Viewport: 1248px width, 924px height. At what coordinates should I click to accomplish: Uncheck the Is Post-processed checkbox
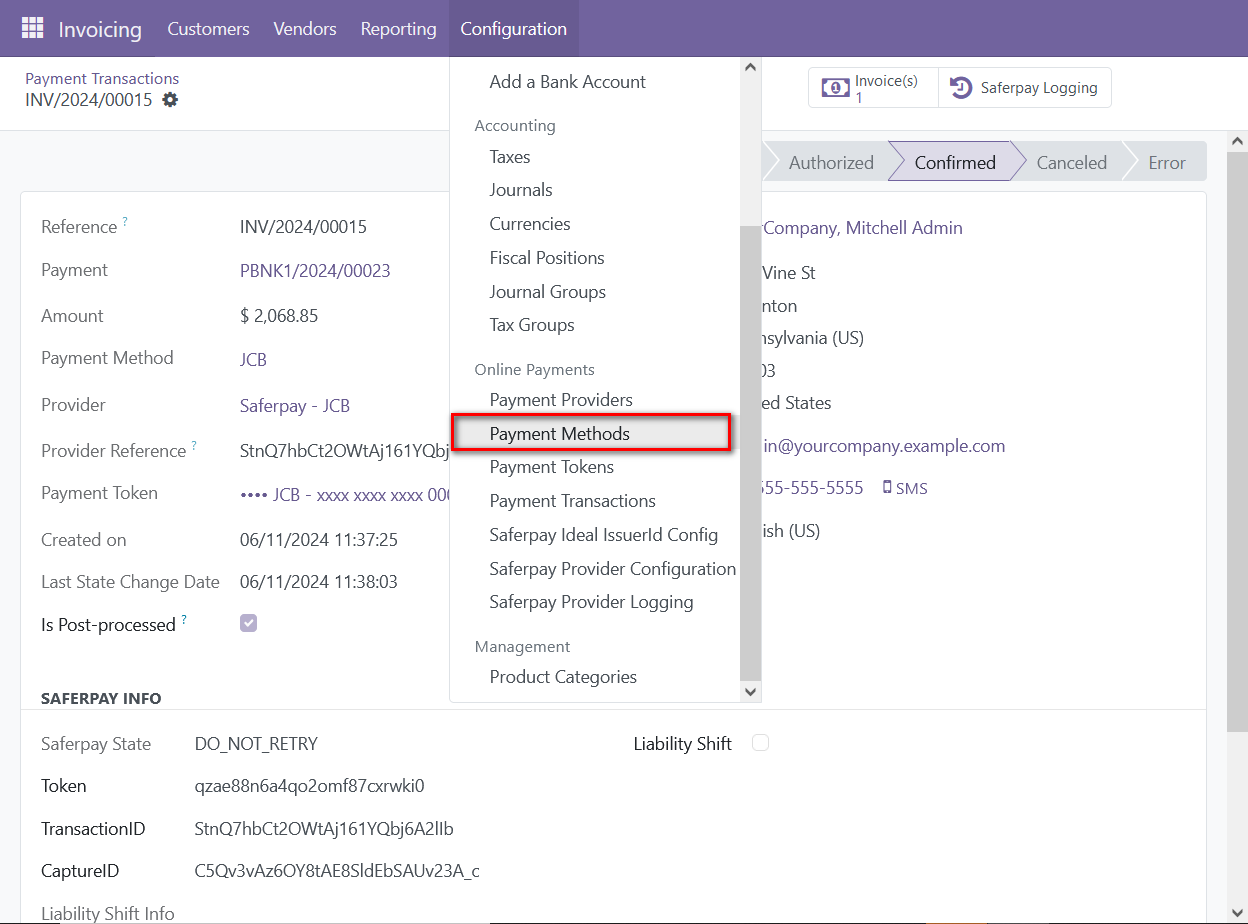coord(248,623)
